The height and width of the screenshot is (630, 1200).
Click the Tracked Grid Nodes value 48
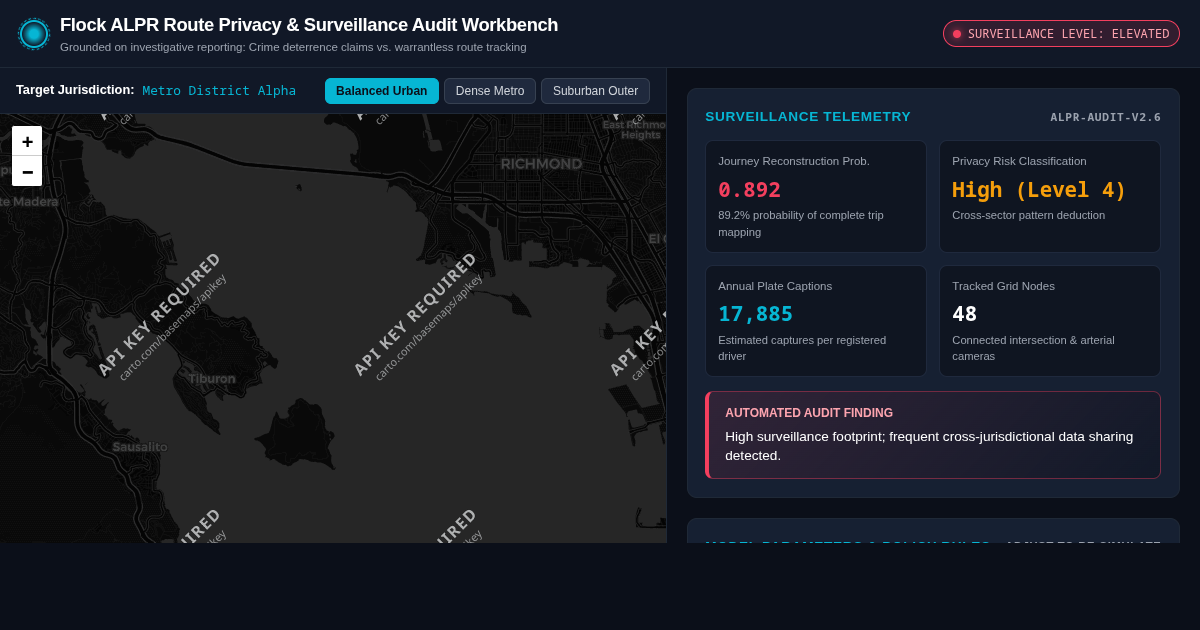(964, 314)
